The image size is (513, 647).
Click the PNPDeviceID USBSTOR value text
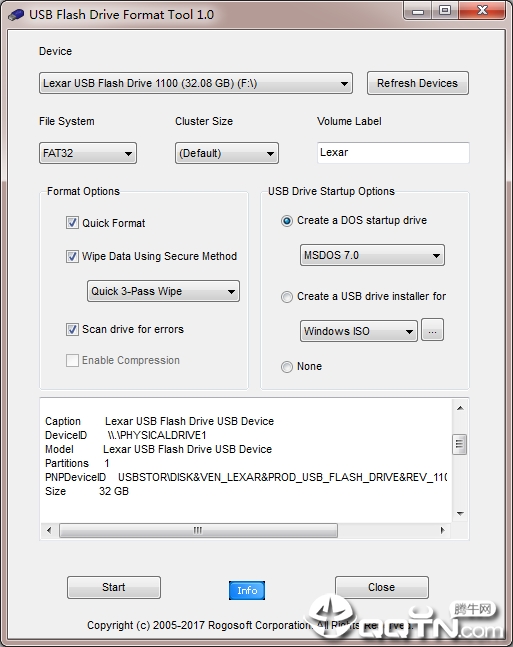point(282,477)
